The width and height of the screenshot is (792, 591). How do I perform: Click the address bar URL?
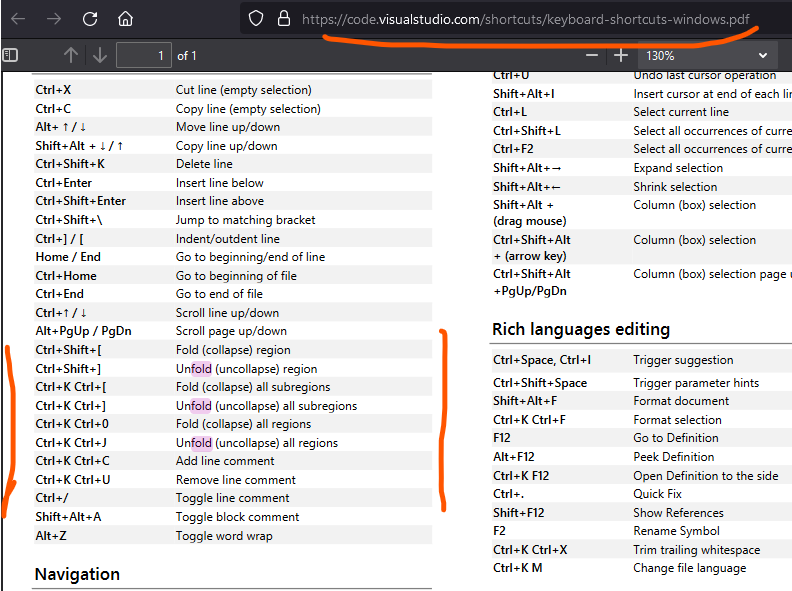pyautogui.click(x=525, y=19)
